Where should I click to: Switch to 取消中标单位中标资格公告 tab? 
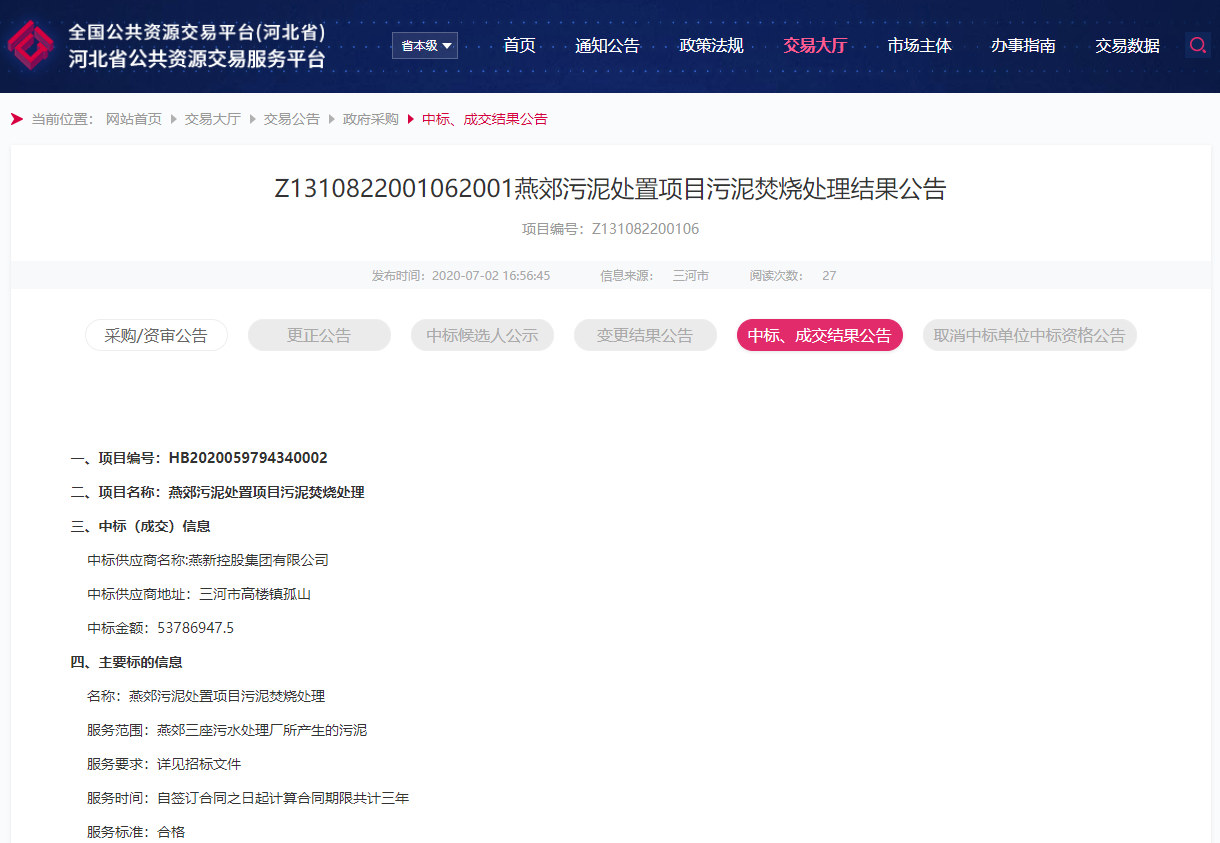pyautogui.click(x=1030, y=335)
